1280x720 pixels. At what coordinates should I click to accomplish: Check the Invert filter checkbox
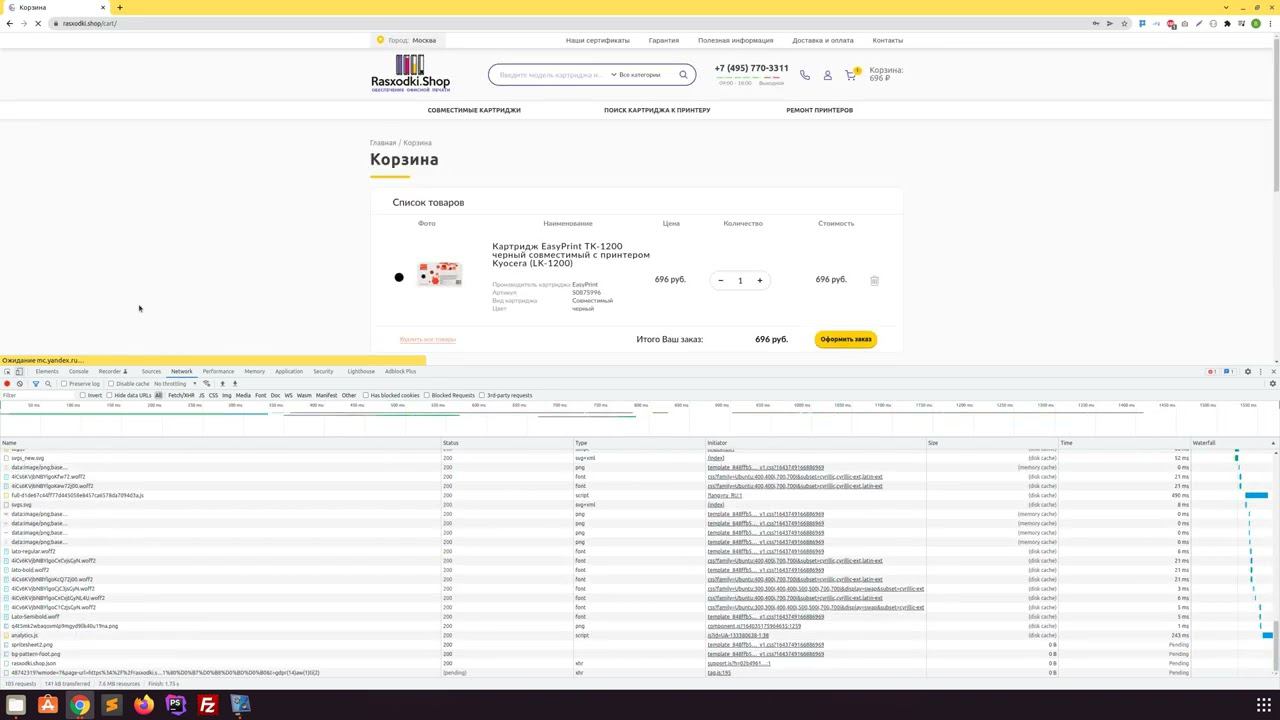pyautogui.click(x=83, y=395)
